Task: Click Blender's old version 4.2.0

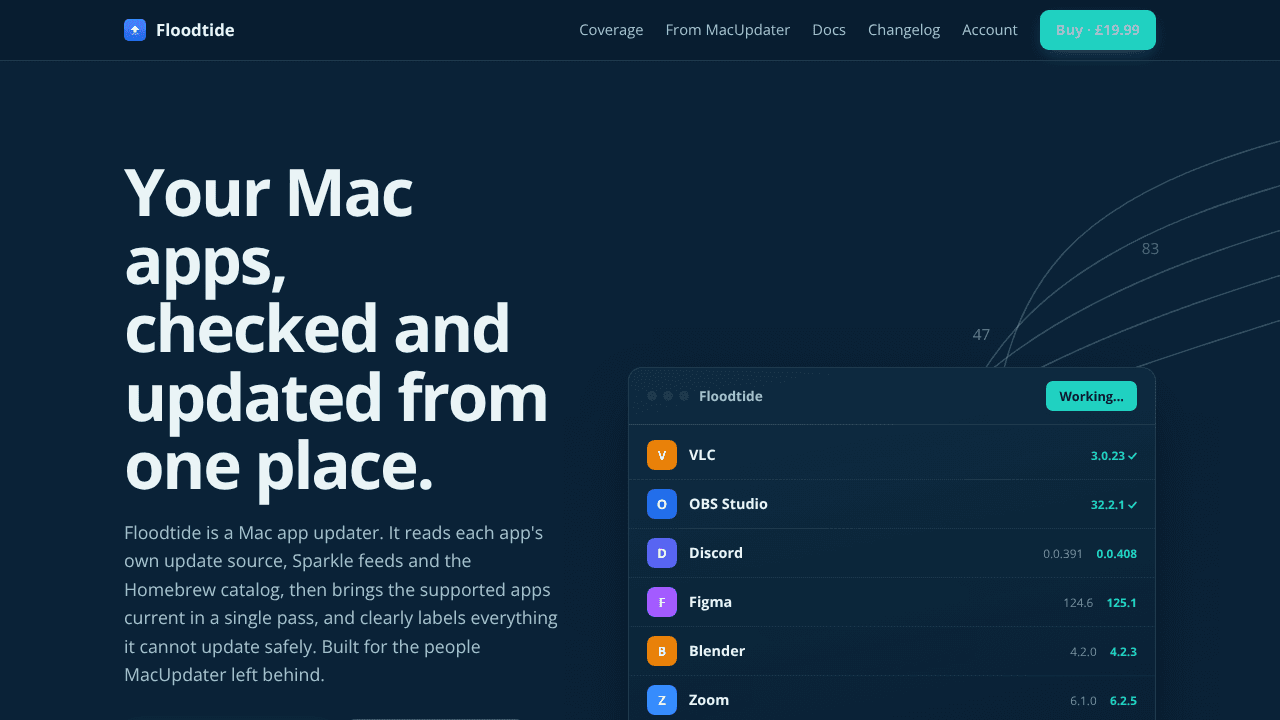Action: (x=1083, y=652)
